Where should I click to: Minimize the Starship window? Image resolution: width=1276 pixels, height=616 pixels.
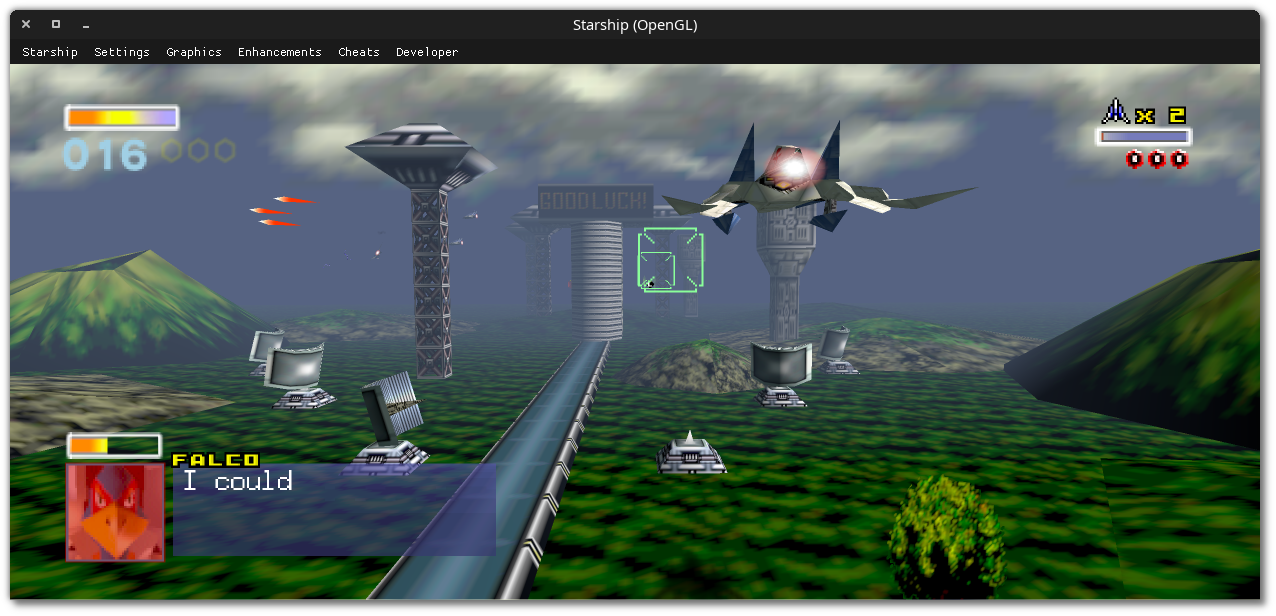click(87, 24)
